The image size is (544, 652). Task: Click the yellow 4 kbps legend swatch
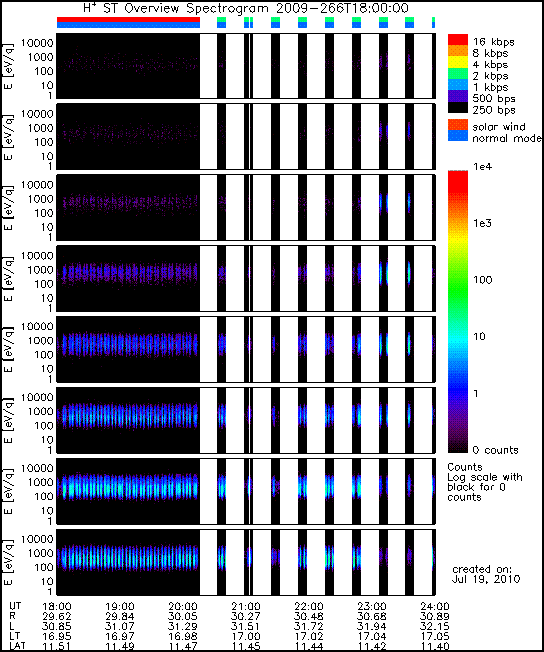457,62
